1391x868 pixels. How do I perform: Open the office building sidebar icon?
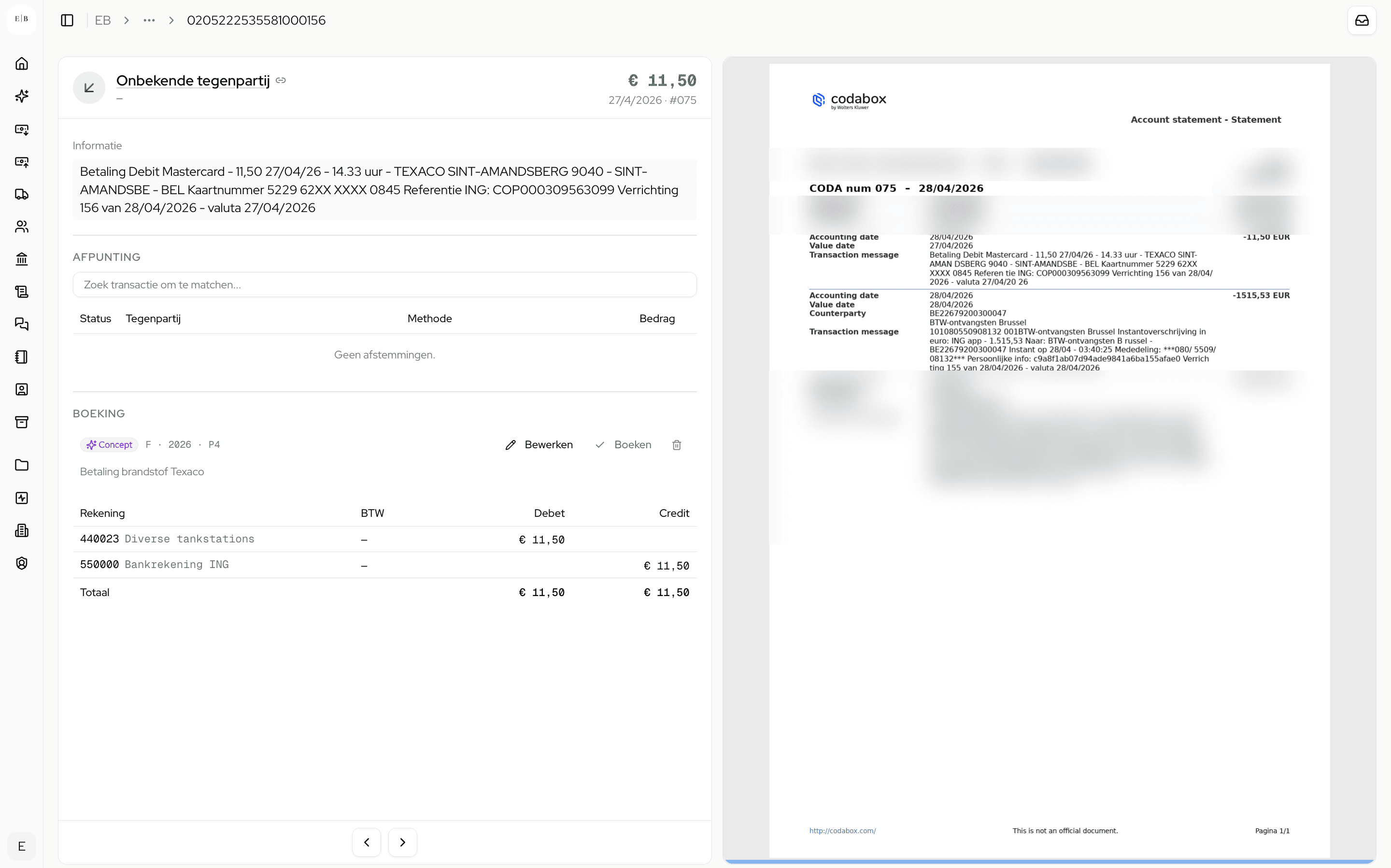coord(22,530)
